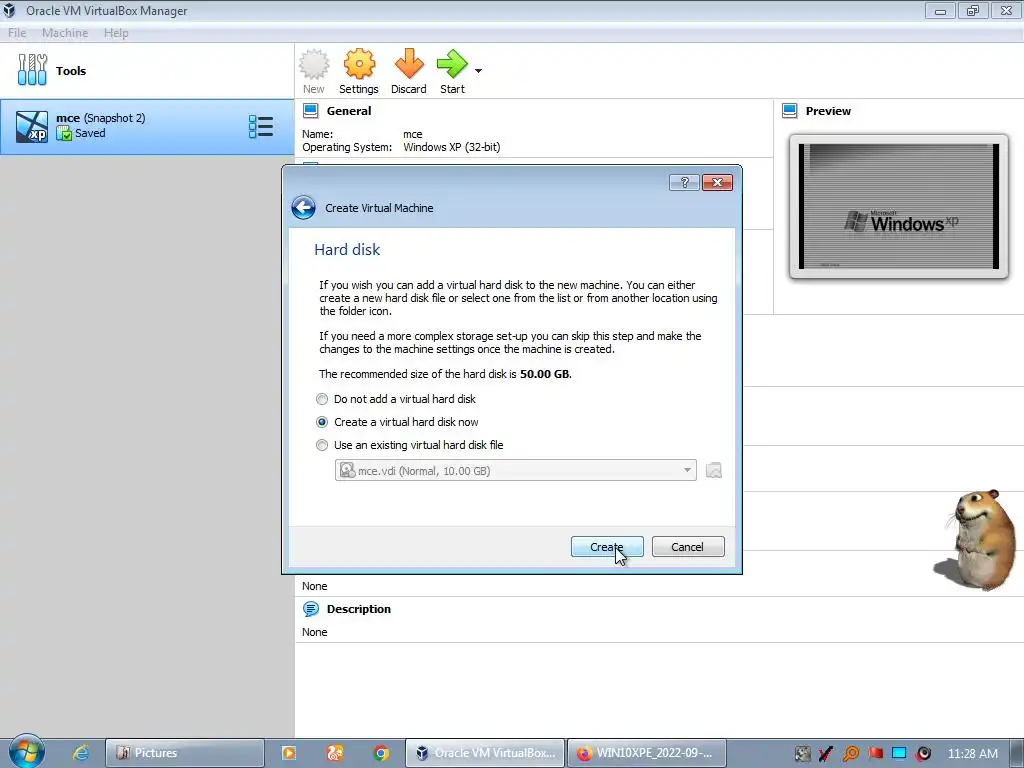Cancel the Create Virtual Machine wizard
Screen dimensions: 1024x768
point(688,547)
